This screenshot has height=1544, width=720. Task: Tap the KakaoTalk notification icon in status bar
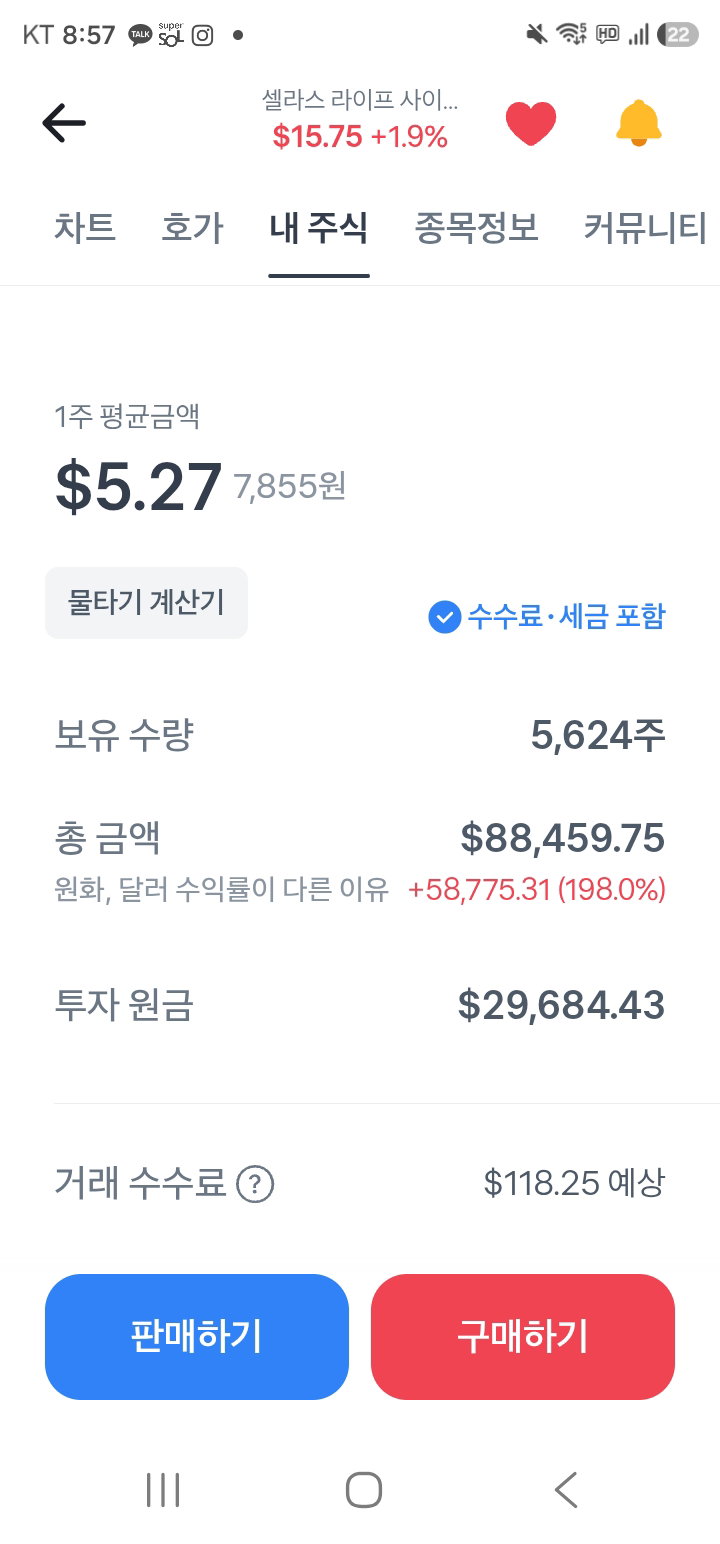point(140,36)
